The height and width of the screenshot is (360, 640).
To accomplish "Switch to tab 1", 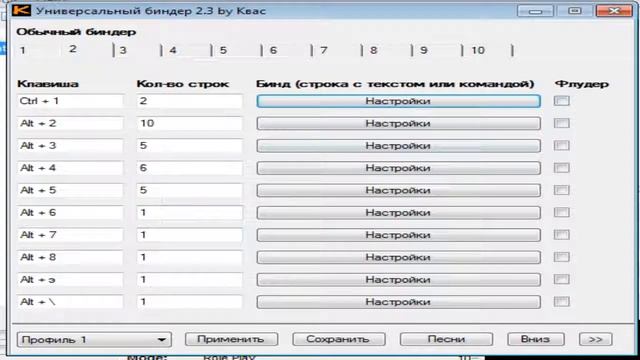I will [x=23, y=50].
